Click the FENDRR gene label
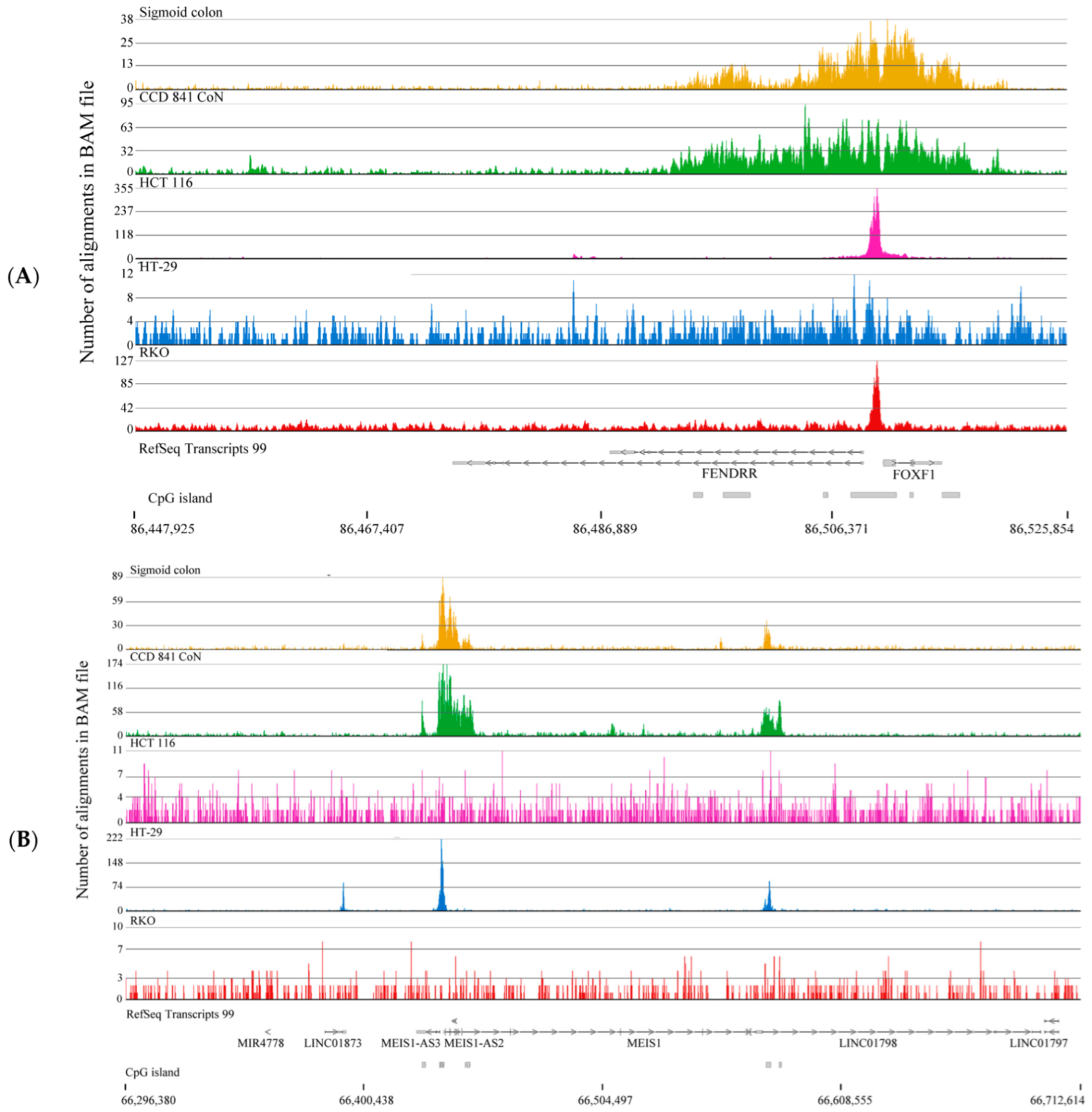The image size is (1092, 1112). [x=728, y=474]
